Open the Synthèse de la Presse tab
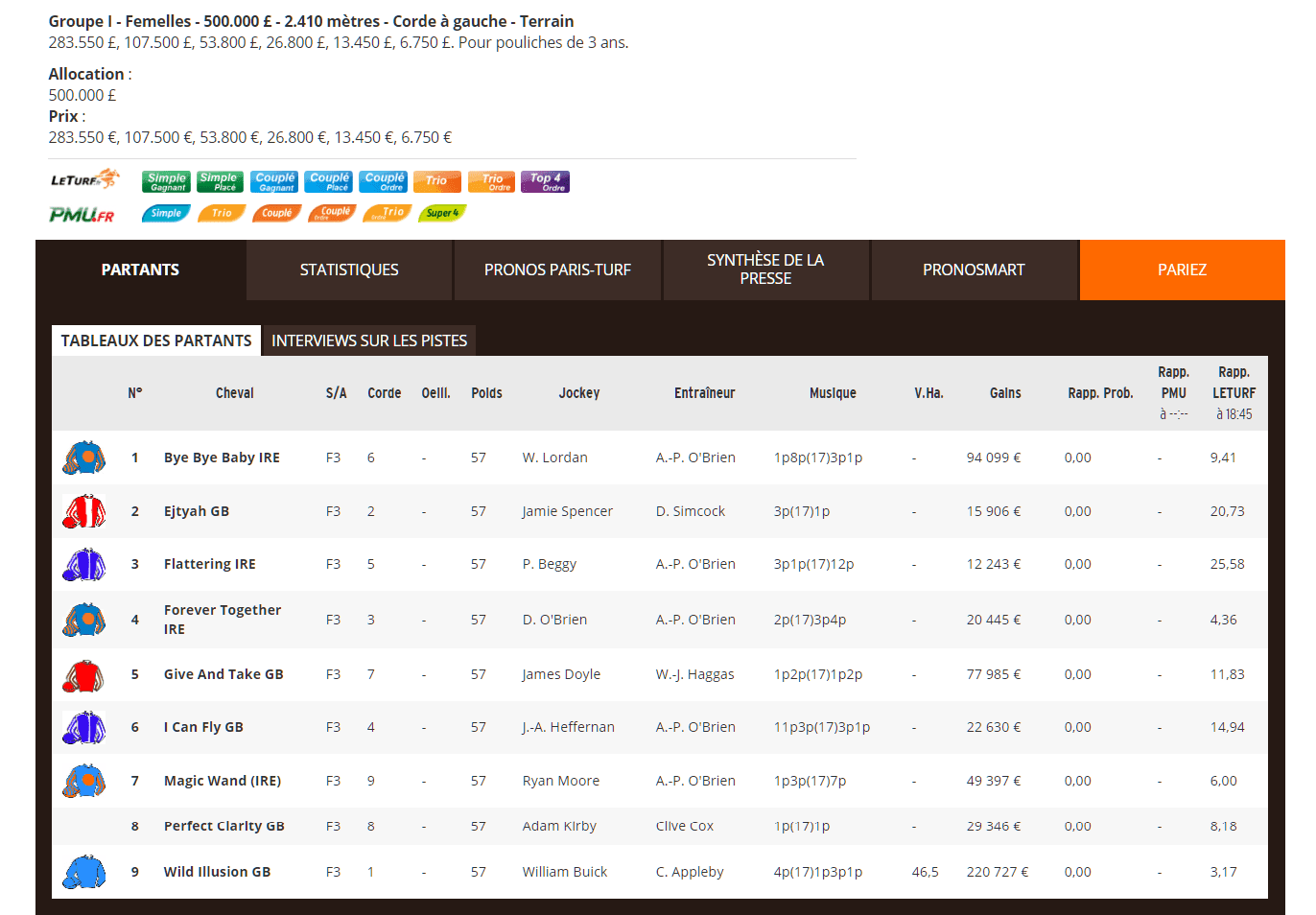Image resolution: width=1316 pixels, height=915 pixels. (765, 270)
